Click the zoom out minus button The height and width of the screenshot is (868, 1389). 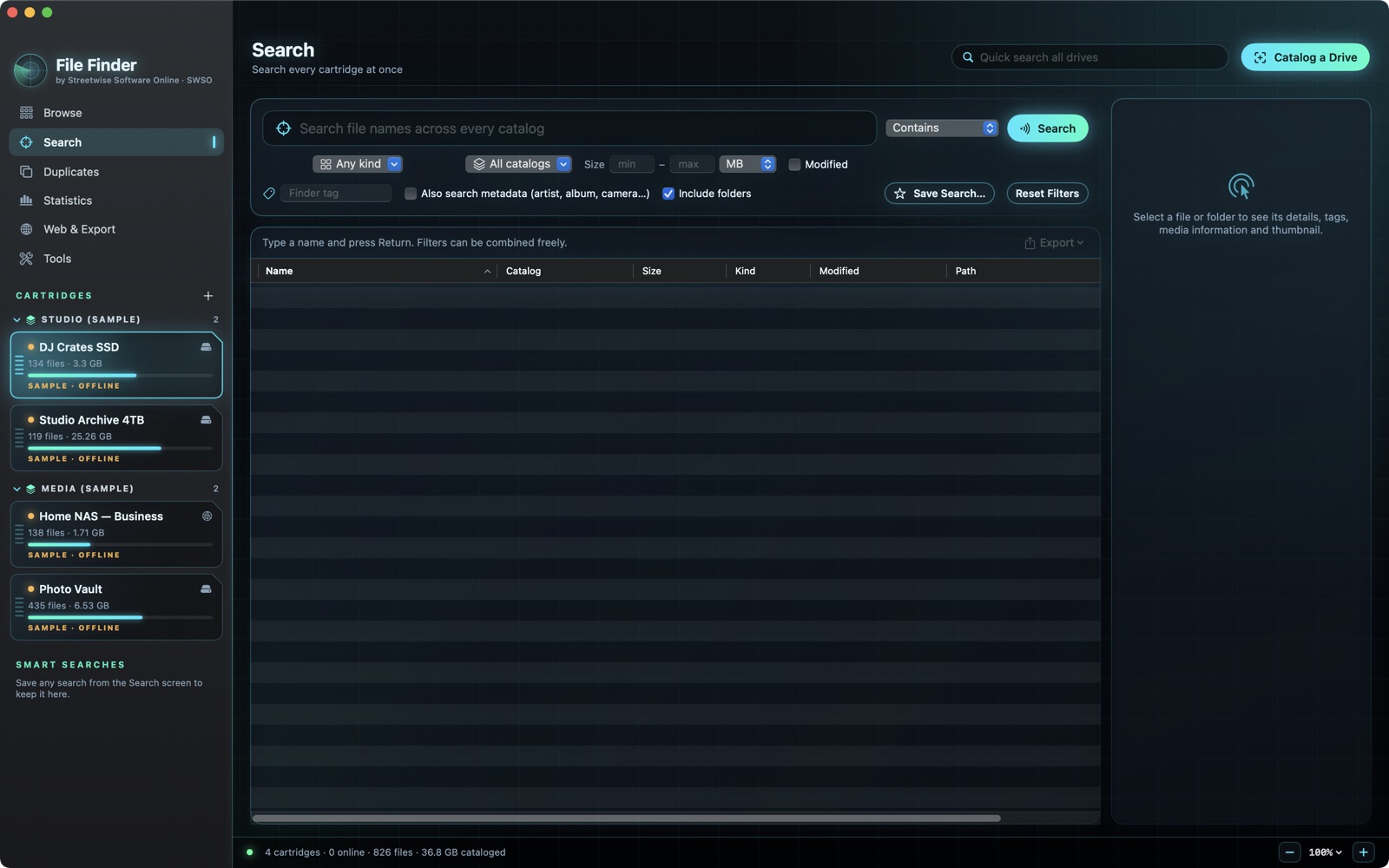click(1289, 852)
